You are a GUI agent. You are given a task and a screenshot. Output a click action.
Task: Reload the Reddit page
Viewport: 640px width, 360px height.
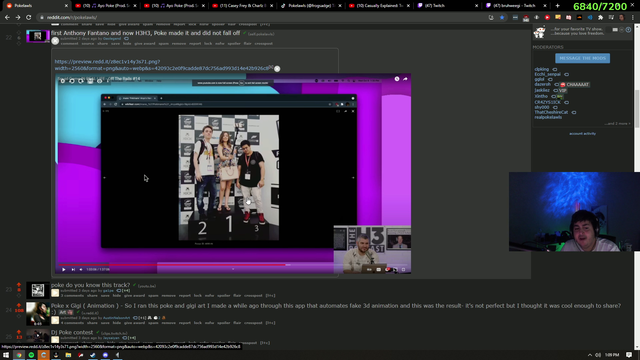29,18
